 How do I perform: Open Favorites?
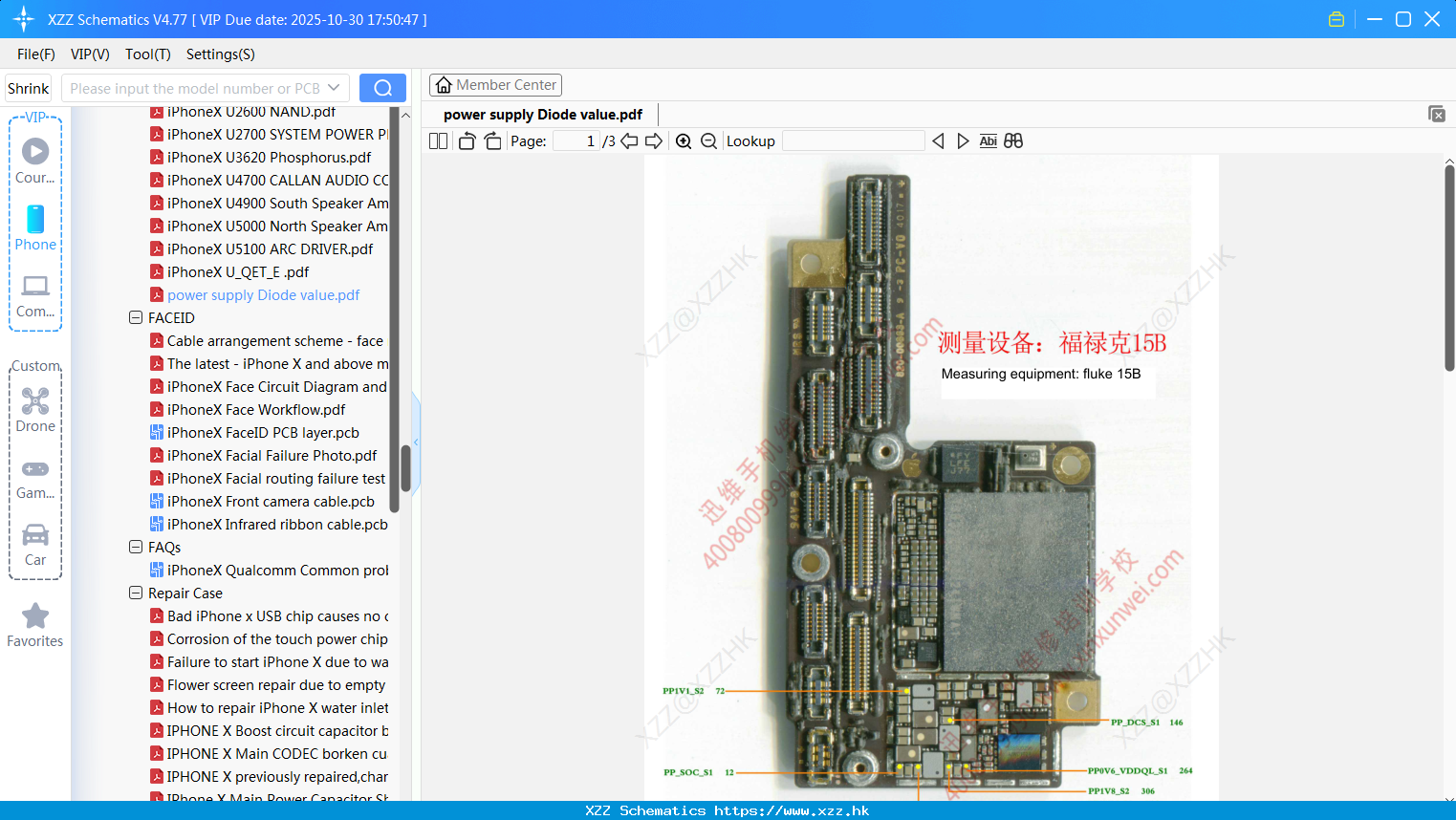click(x=35, y=625)
